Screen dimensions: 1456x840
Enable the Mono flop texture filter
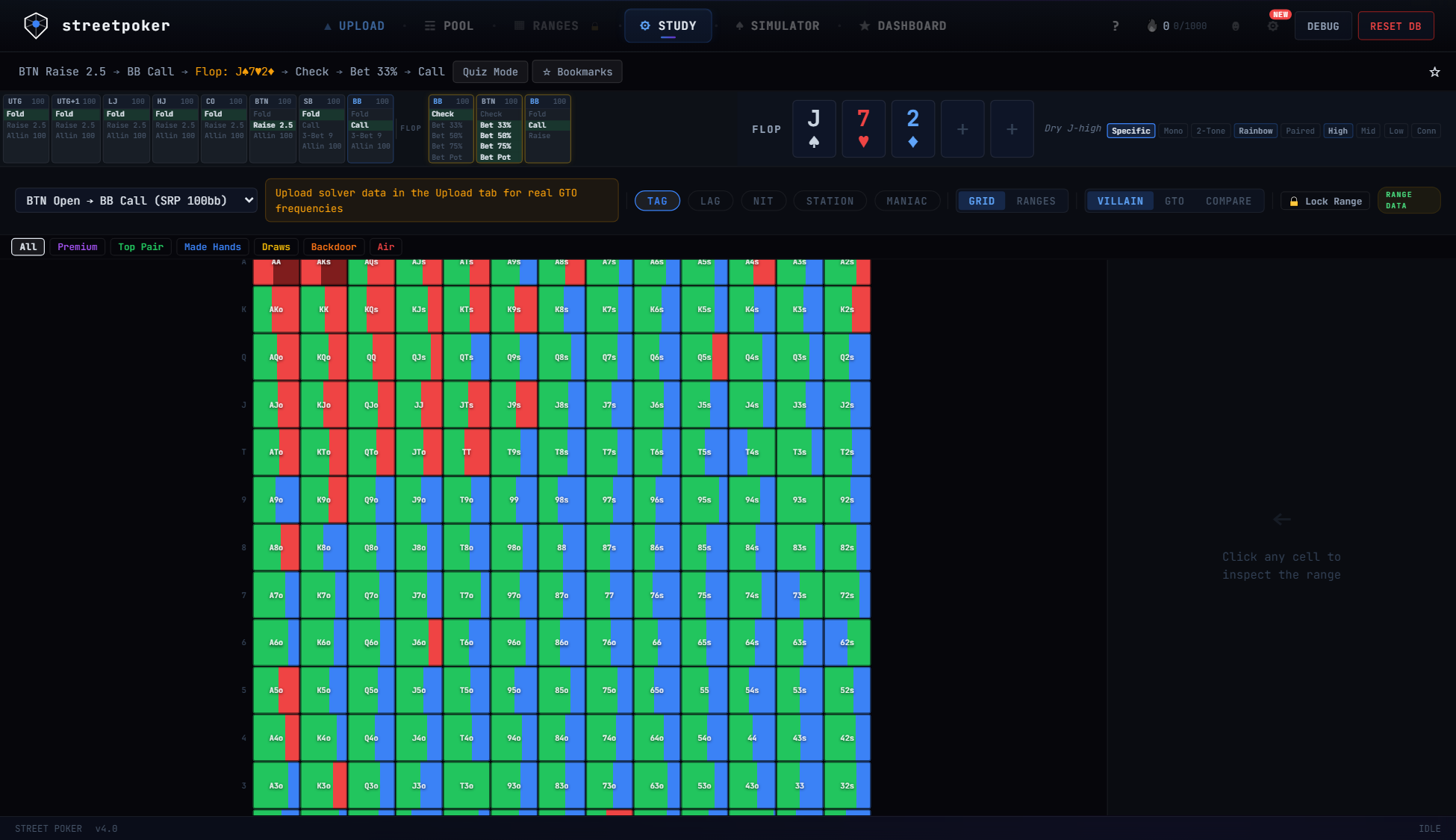[x=1173, y=131]
